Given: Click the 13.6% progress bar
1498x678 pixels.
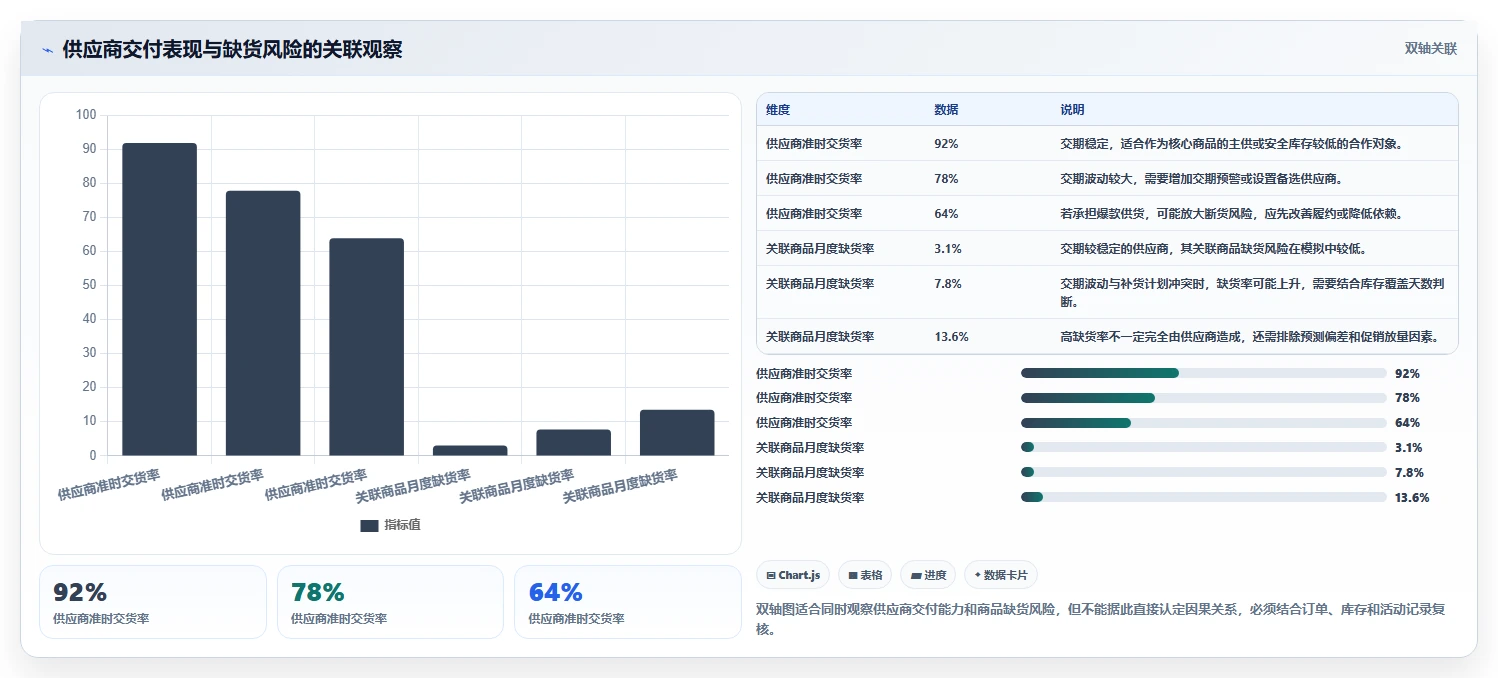Looking at the screenshot, I should [1204, 497].
